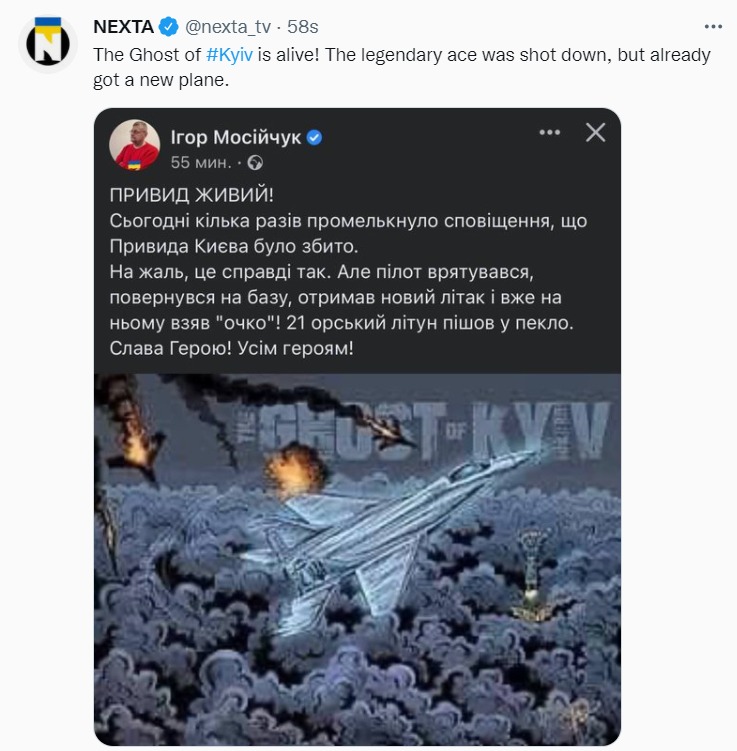Open the NEXTA profile avatar

pyautogui.click(x=47, y=44)
